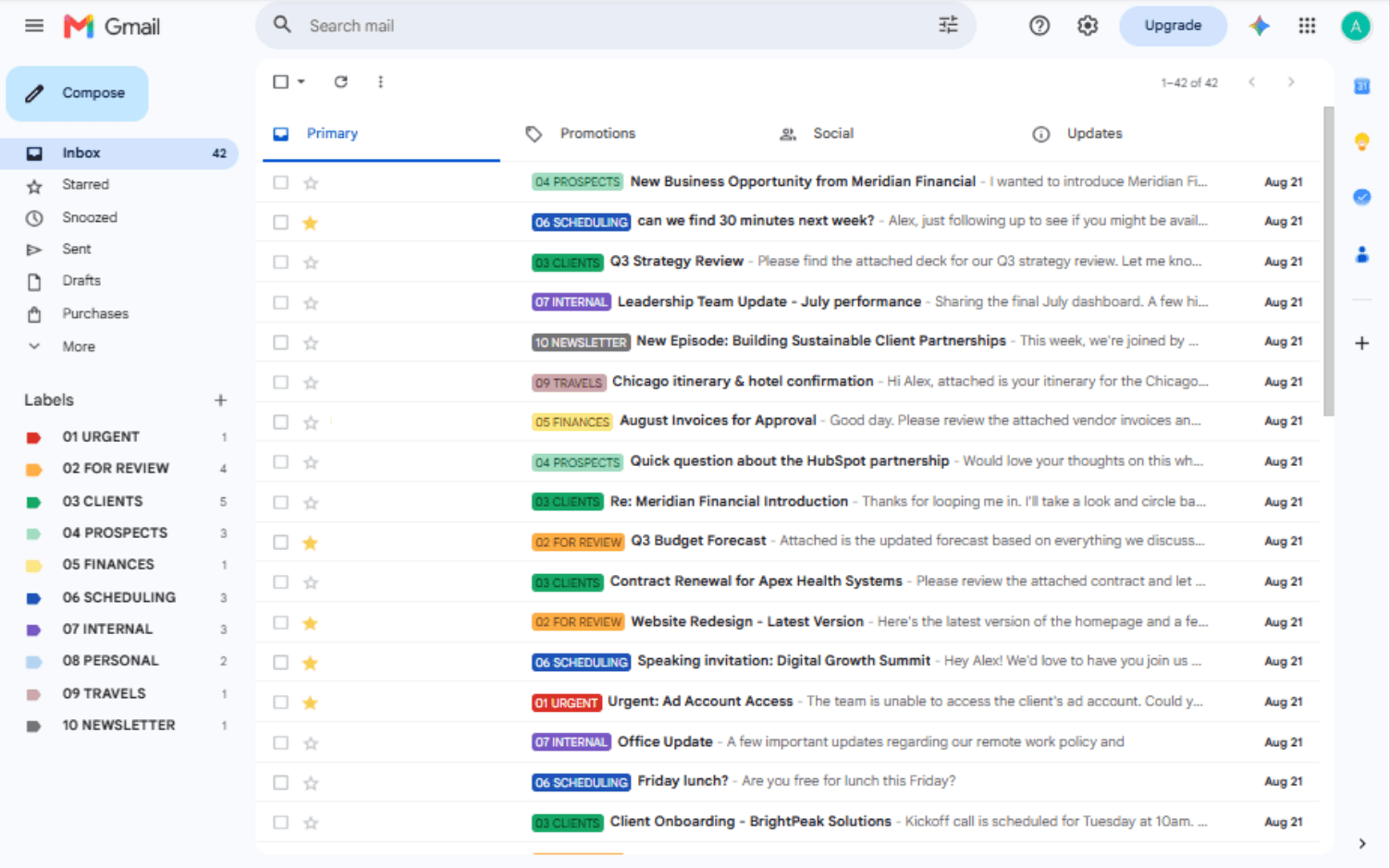The width and height of the screenshot is (1390, 868).
Task: Open the Urgent: Ad Account Access email
Action: click(787, 702)
